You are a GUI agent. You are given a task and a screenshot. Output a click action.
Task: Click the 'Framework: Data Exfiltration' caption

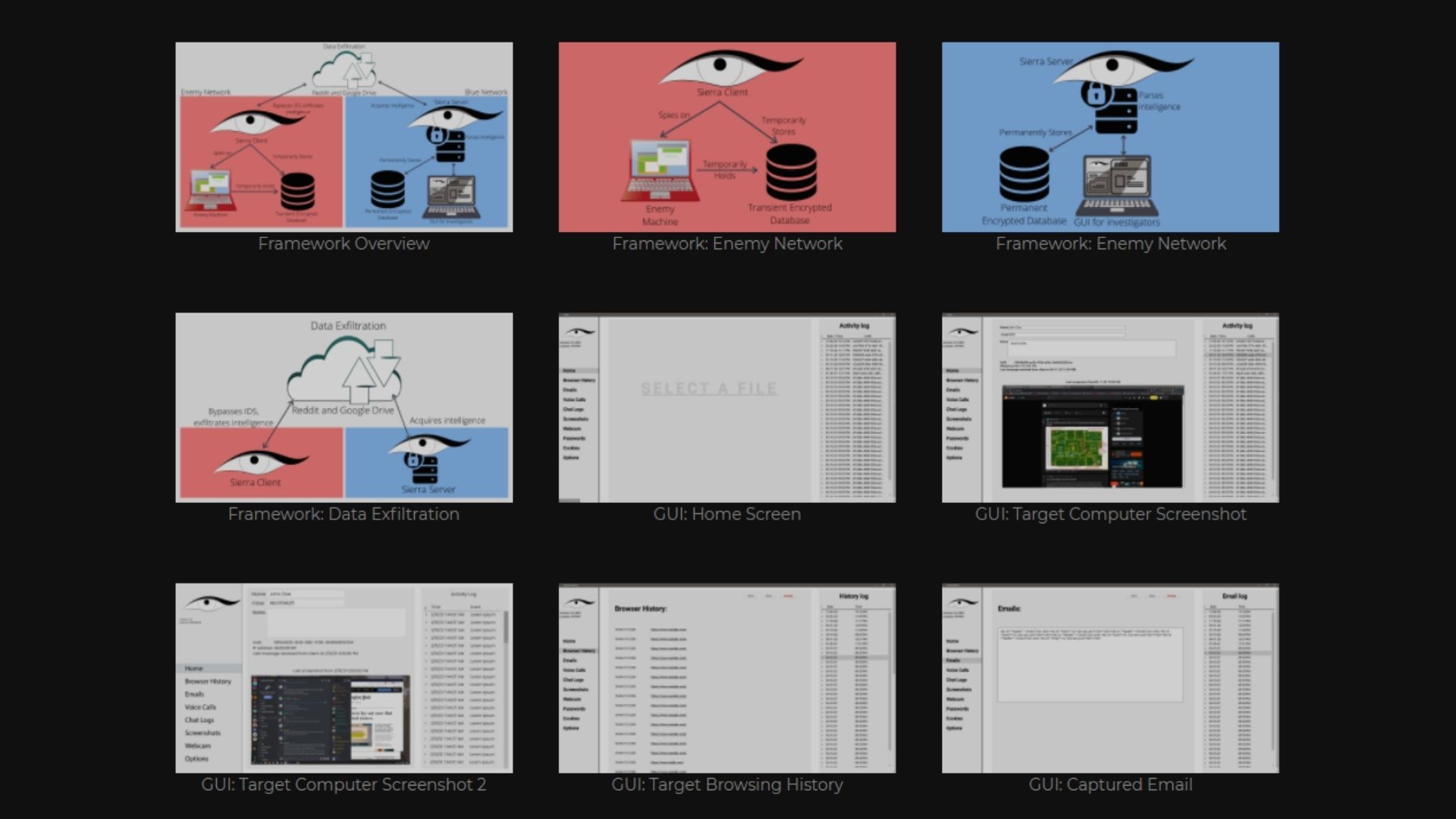344,514
